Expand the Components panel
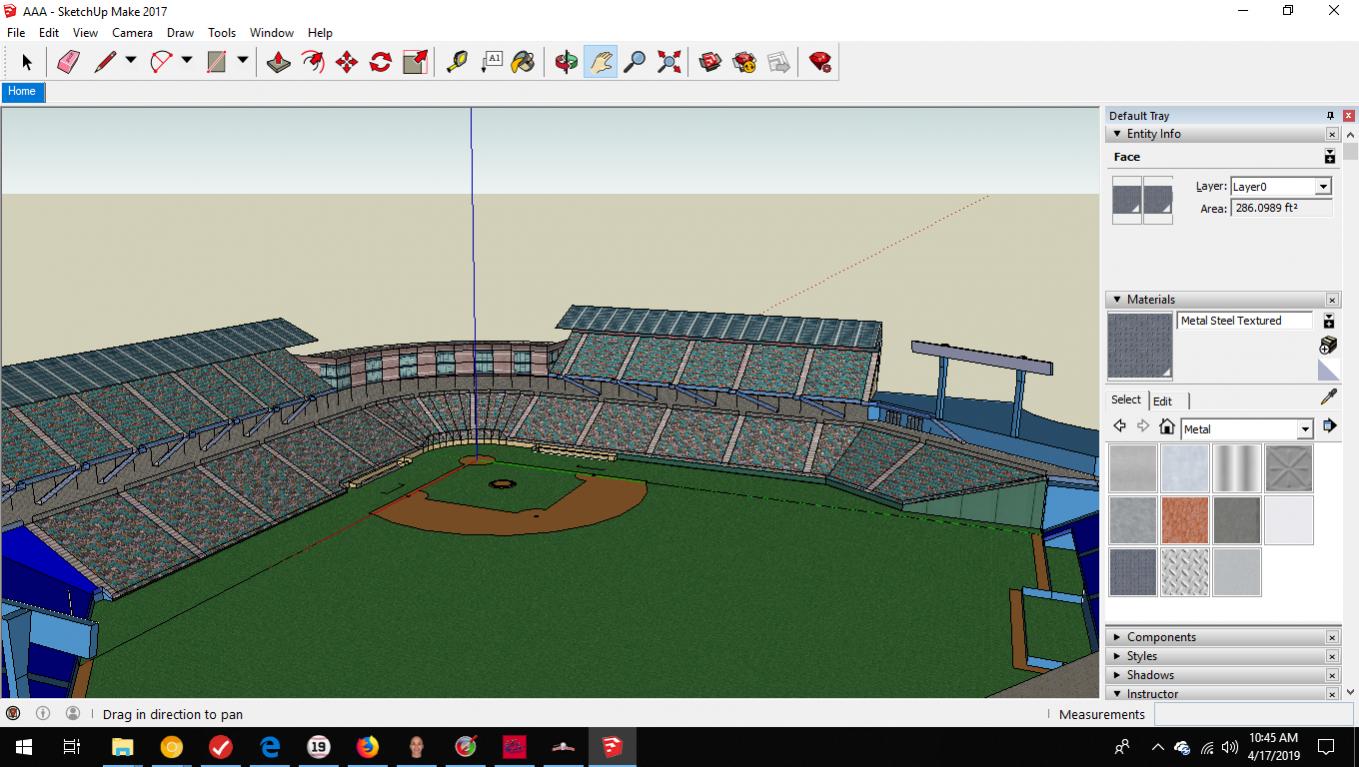Viewport: 1359px width, 767px height. click(1117, 637)
